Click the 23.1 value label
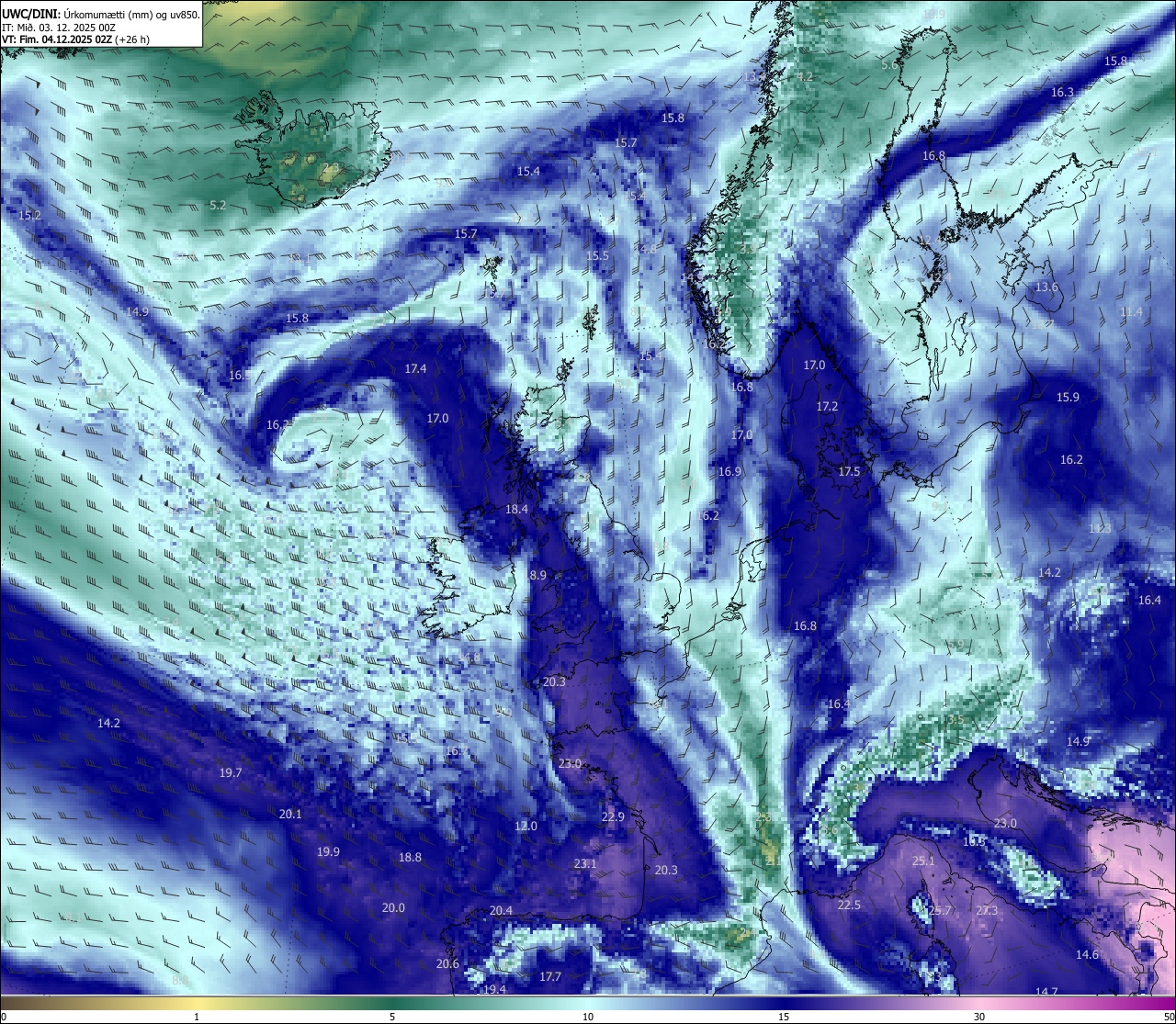This screenshot has height=1024, width=1176. point(585,864)
